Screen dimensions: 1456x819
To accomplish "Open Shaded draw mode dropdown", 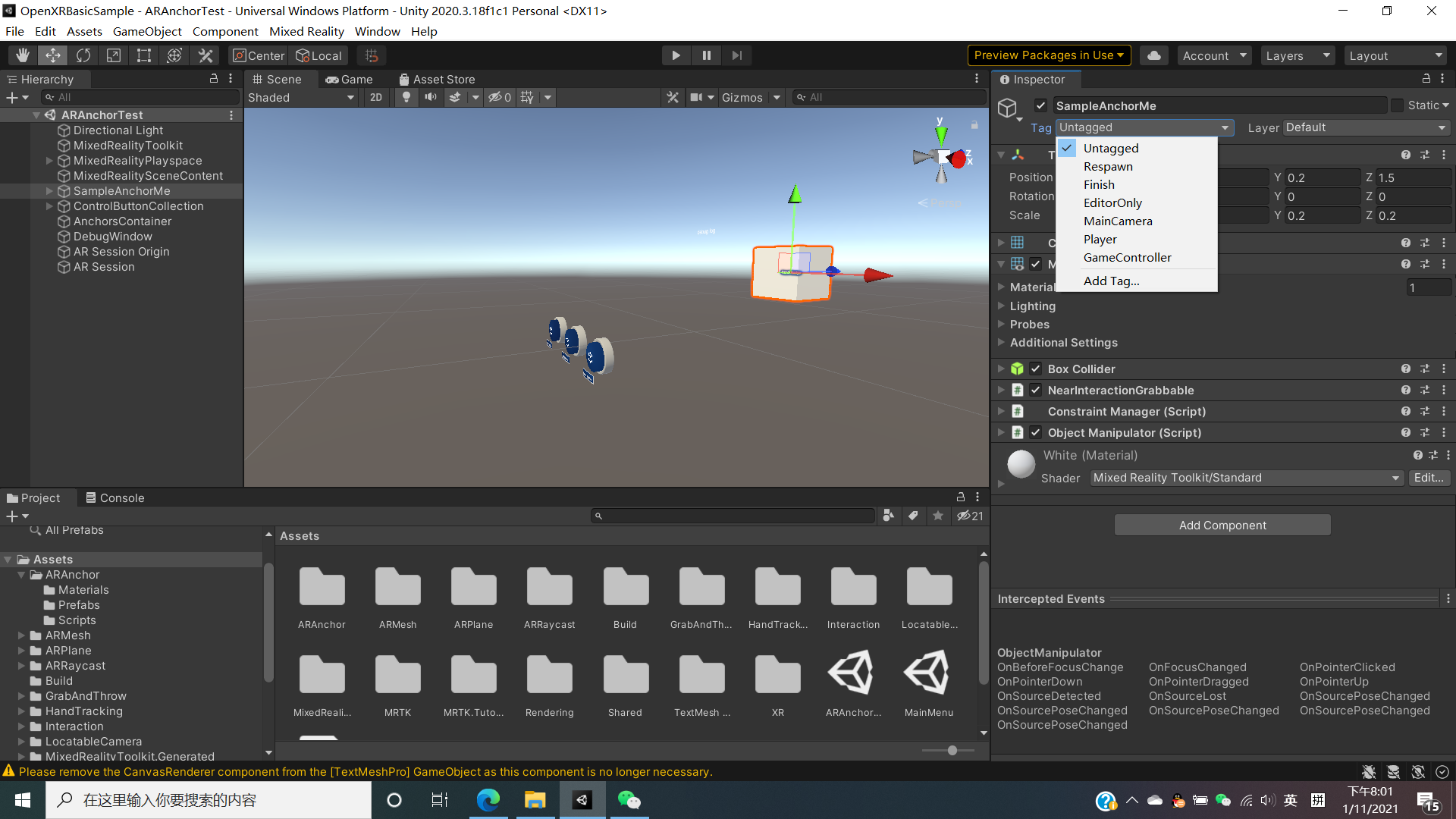I will (301, 97).
